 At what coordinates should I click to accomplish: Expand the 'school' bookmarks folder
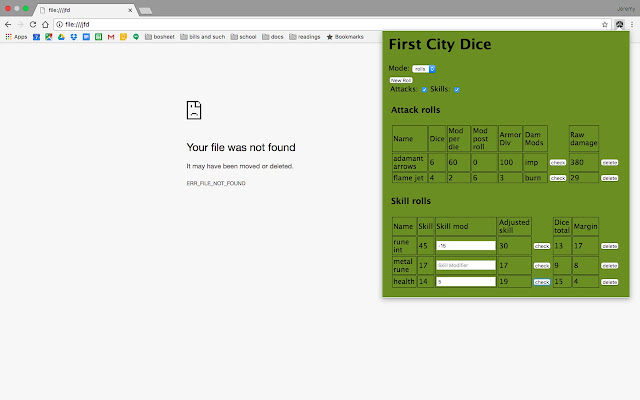pyautogui.click(x=244, y=37)
